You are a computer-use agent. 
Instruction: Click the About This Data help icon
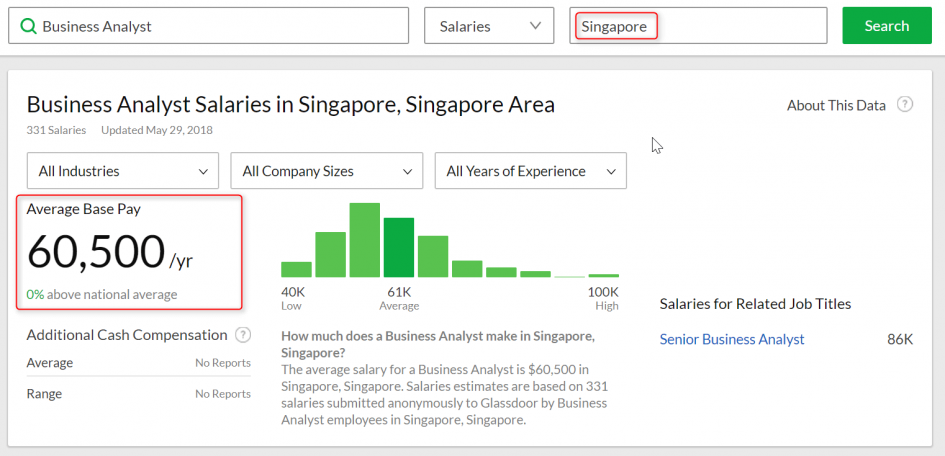(x=905, y=105)
